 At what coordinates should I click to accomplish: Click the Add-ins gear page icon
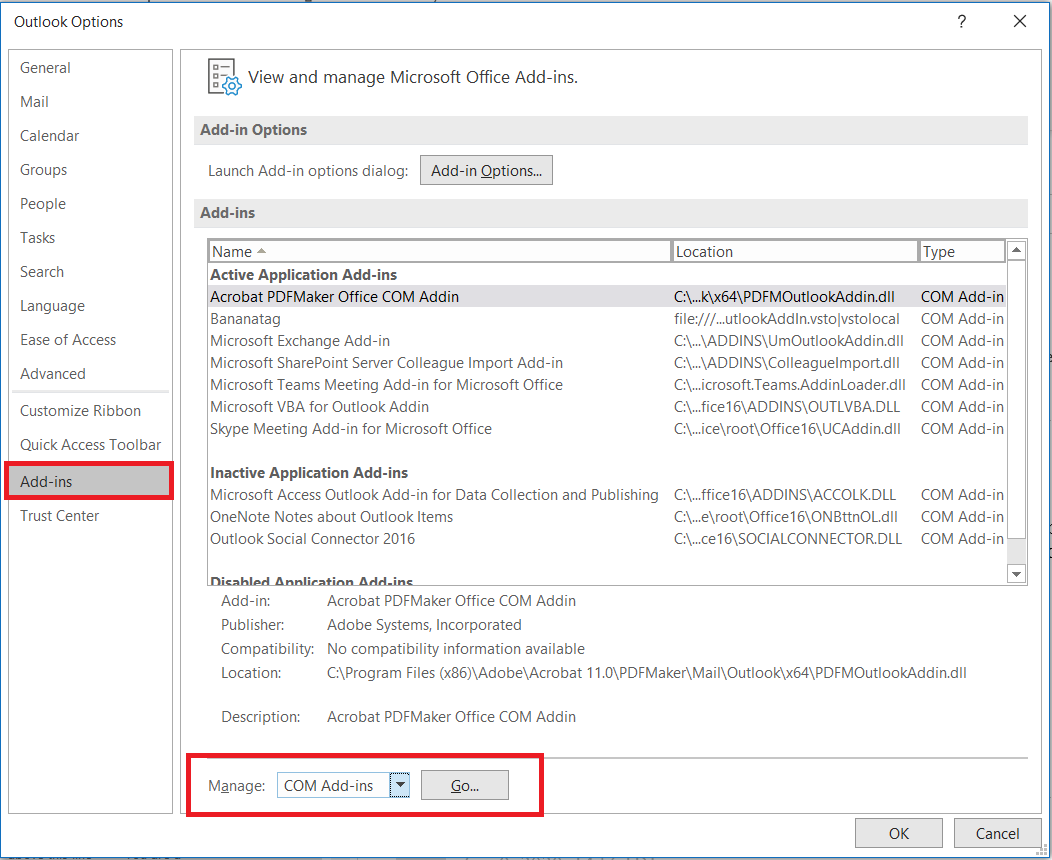(x=224, y=77)
